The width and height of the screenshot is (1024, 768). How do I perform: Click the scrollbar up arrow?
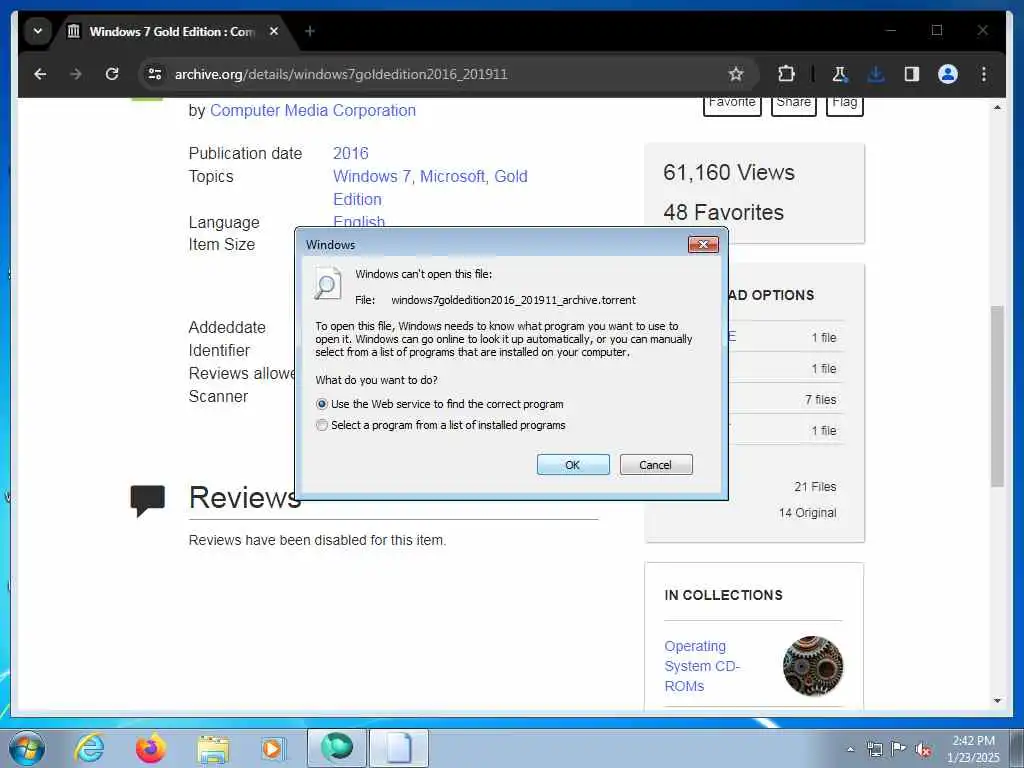pyautogui.click(x=997, y=107)
